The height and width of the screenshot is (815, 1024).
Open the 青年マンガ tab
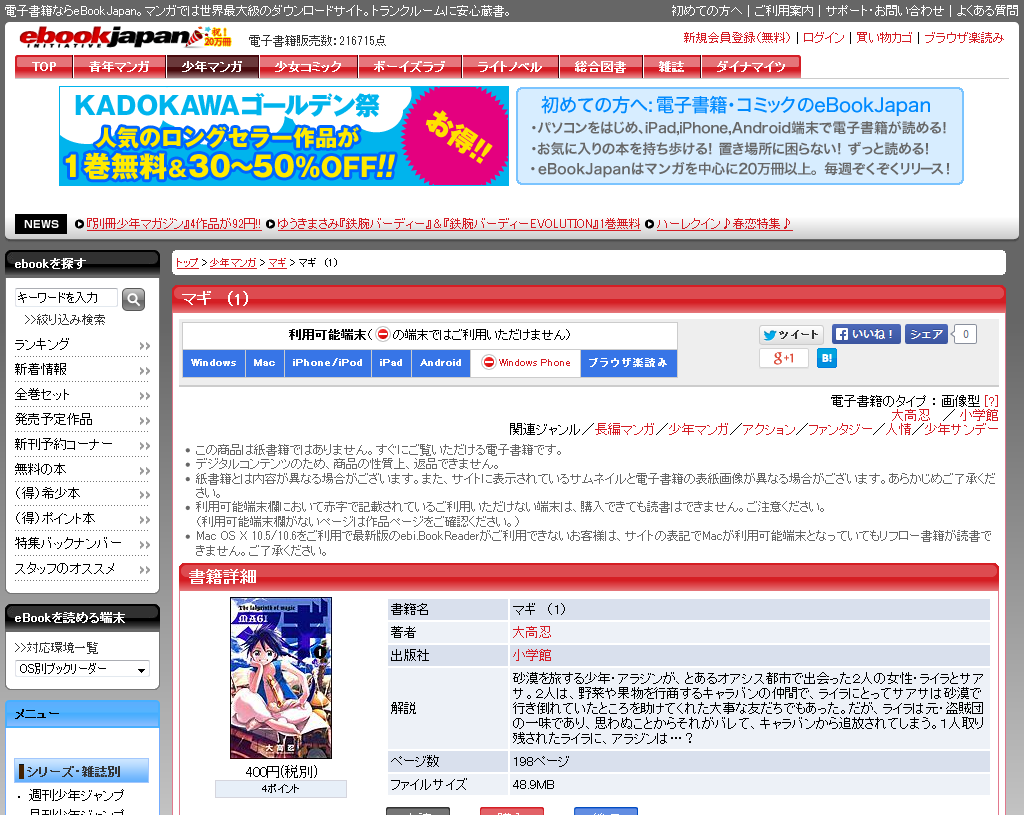(119, 67)
